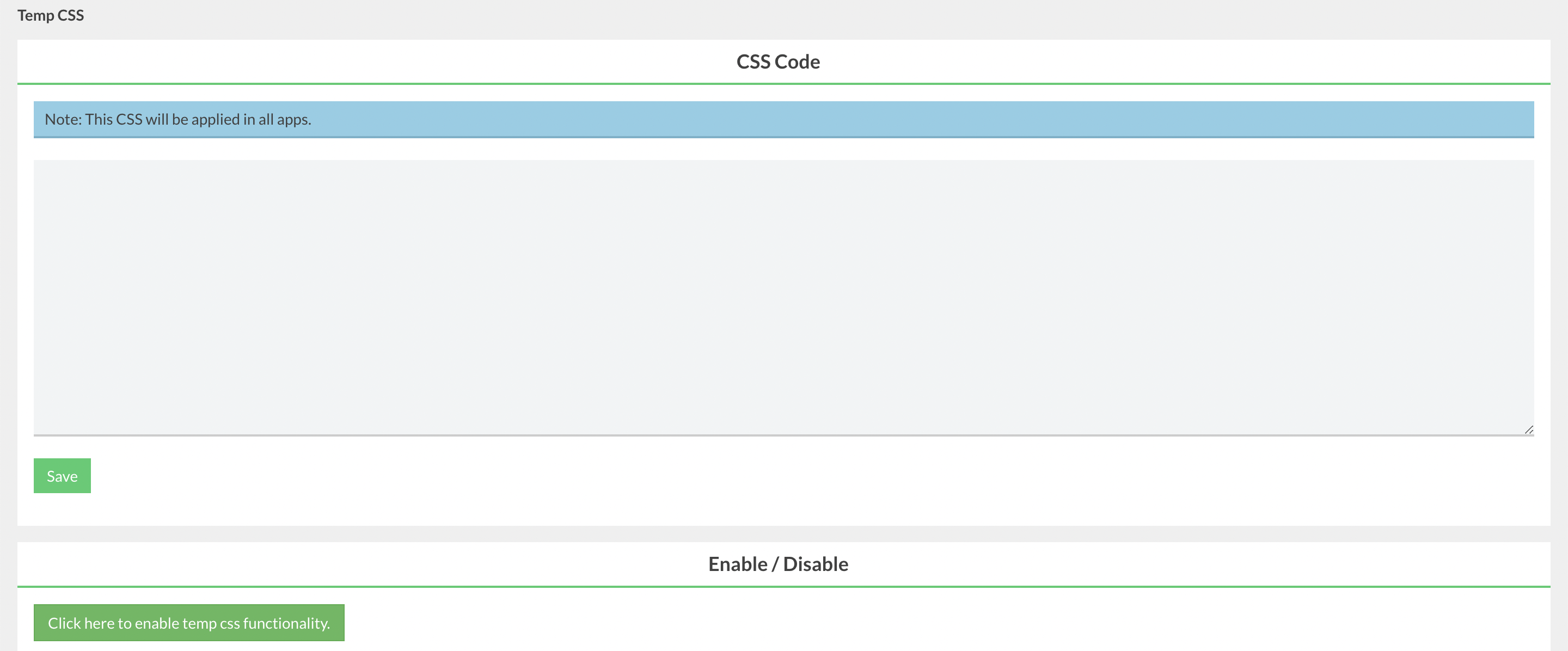Click the Save button
1568x651 pixels.
click(62, 476)
